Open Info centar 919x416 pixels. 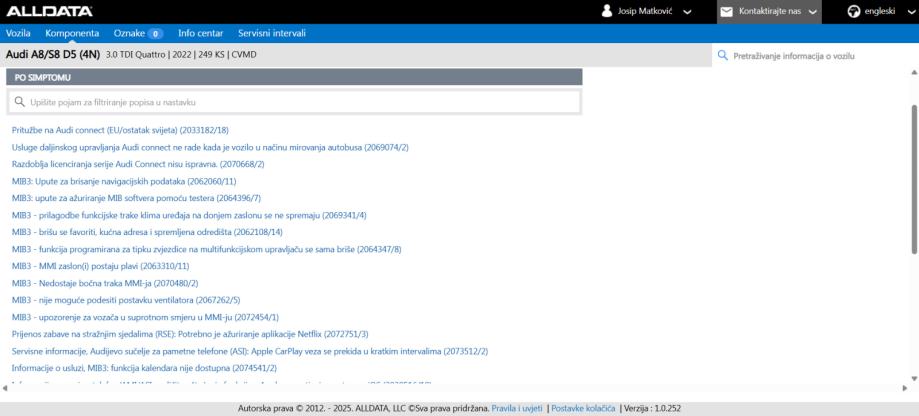coord(200,33)
